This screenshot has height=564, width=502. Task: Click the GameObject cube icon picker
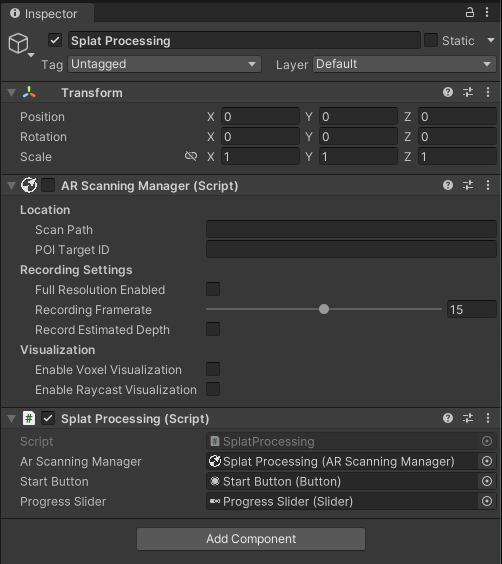[21, 45]
